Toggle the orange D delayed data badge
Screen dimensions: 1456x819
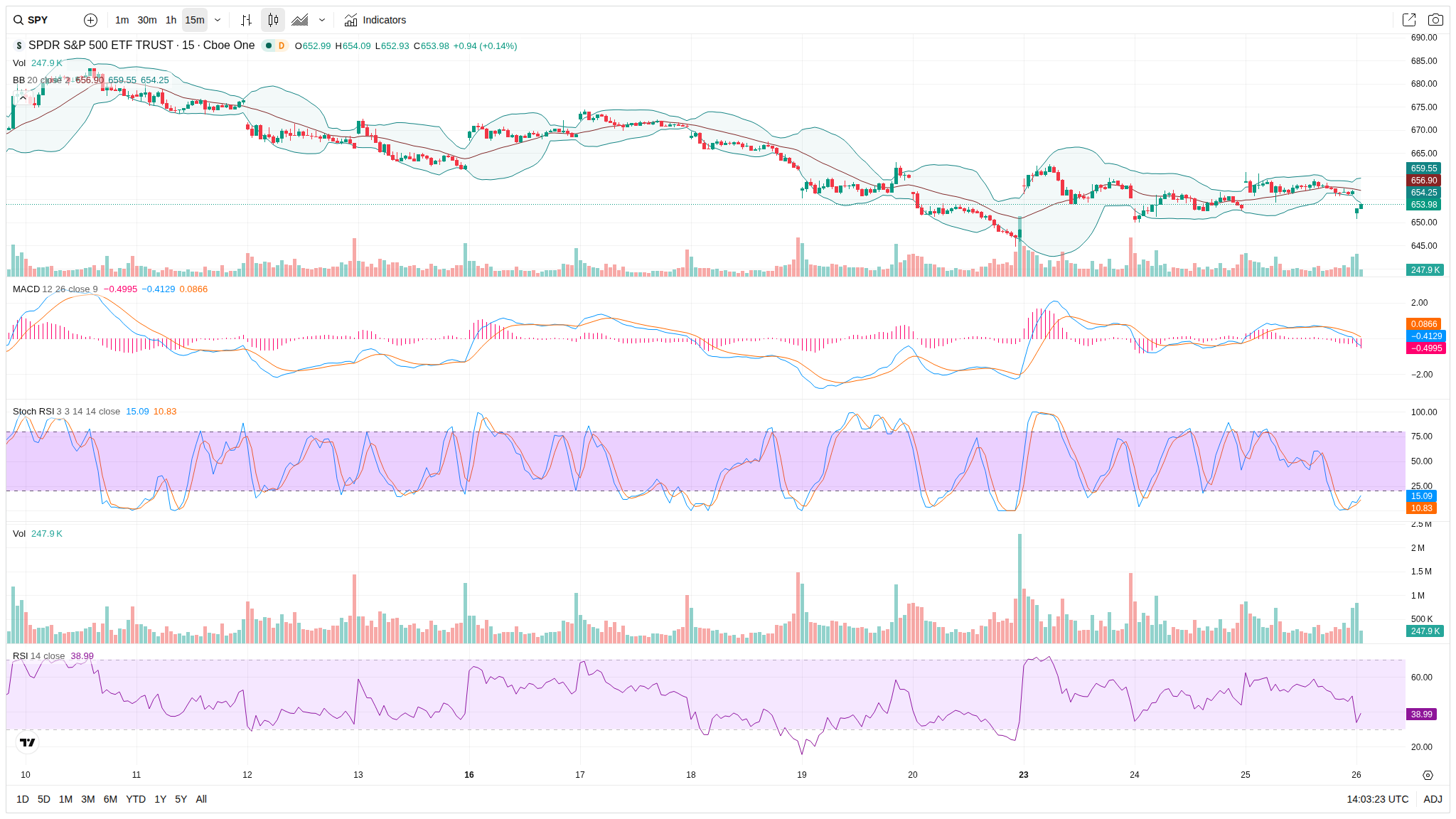[282, 45]
